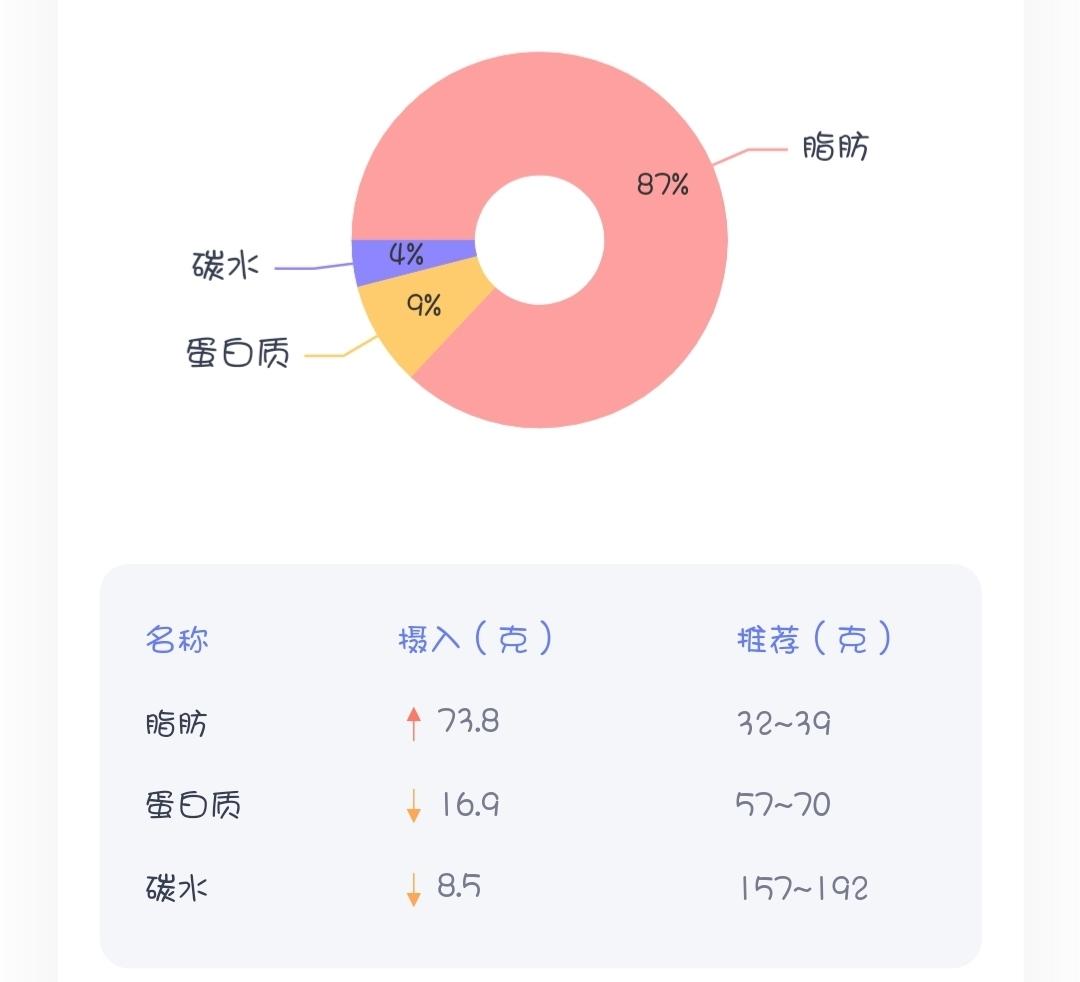Click the 蛋白质 label beside the chart
The image size is (1080, 982).
click(238, 353)
